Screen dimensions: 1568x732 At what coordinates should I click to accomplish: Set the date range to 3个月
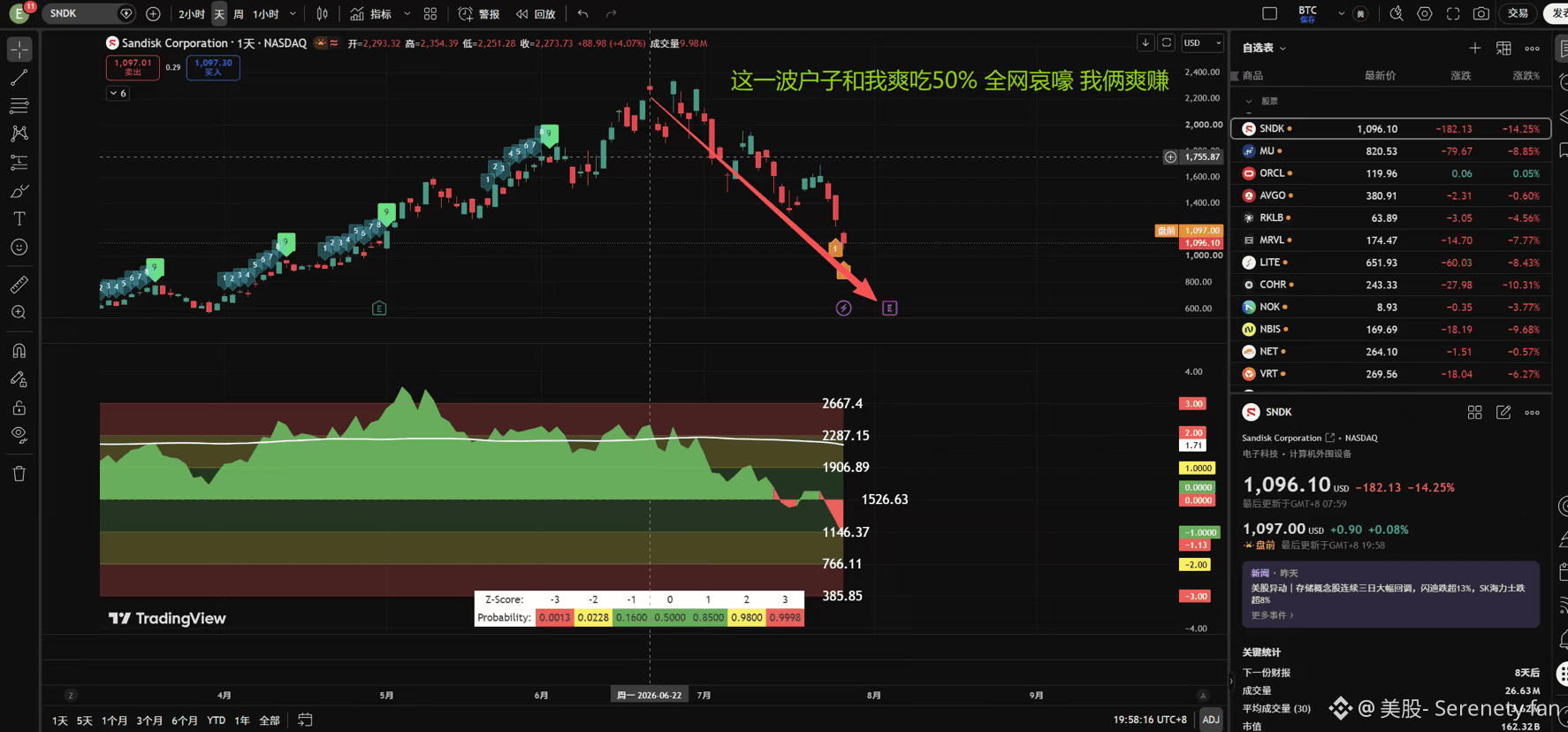149,721
